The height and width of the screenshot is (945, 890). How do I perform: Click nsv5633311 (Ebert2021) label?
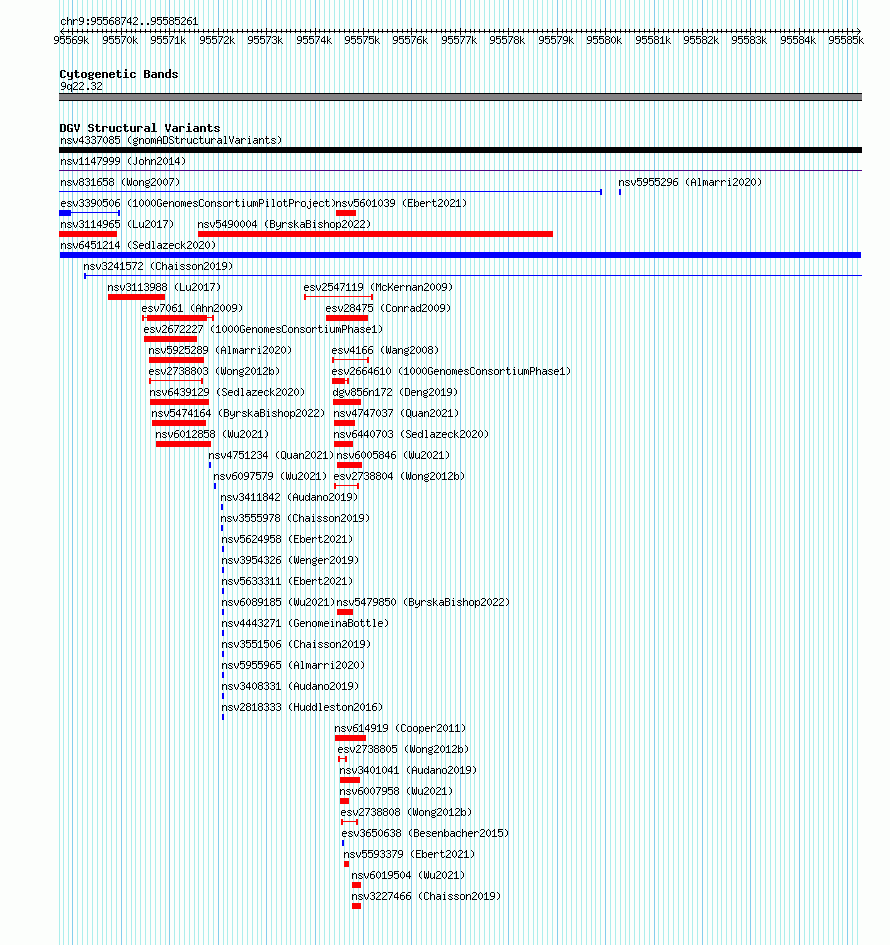(287, 582)
